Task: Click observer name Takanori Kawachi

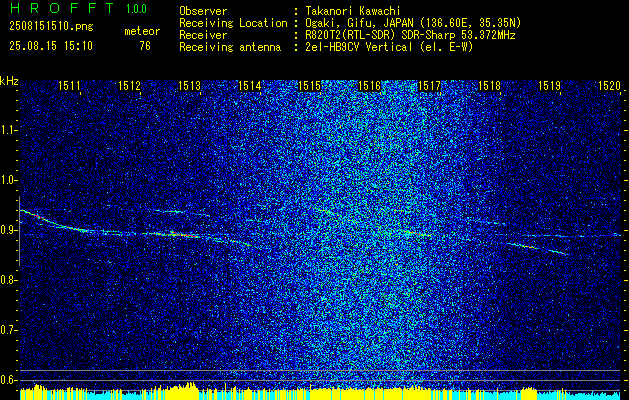Action: pyautogui.click(x=353, y=11)
